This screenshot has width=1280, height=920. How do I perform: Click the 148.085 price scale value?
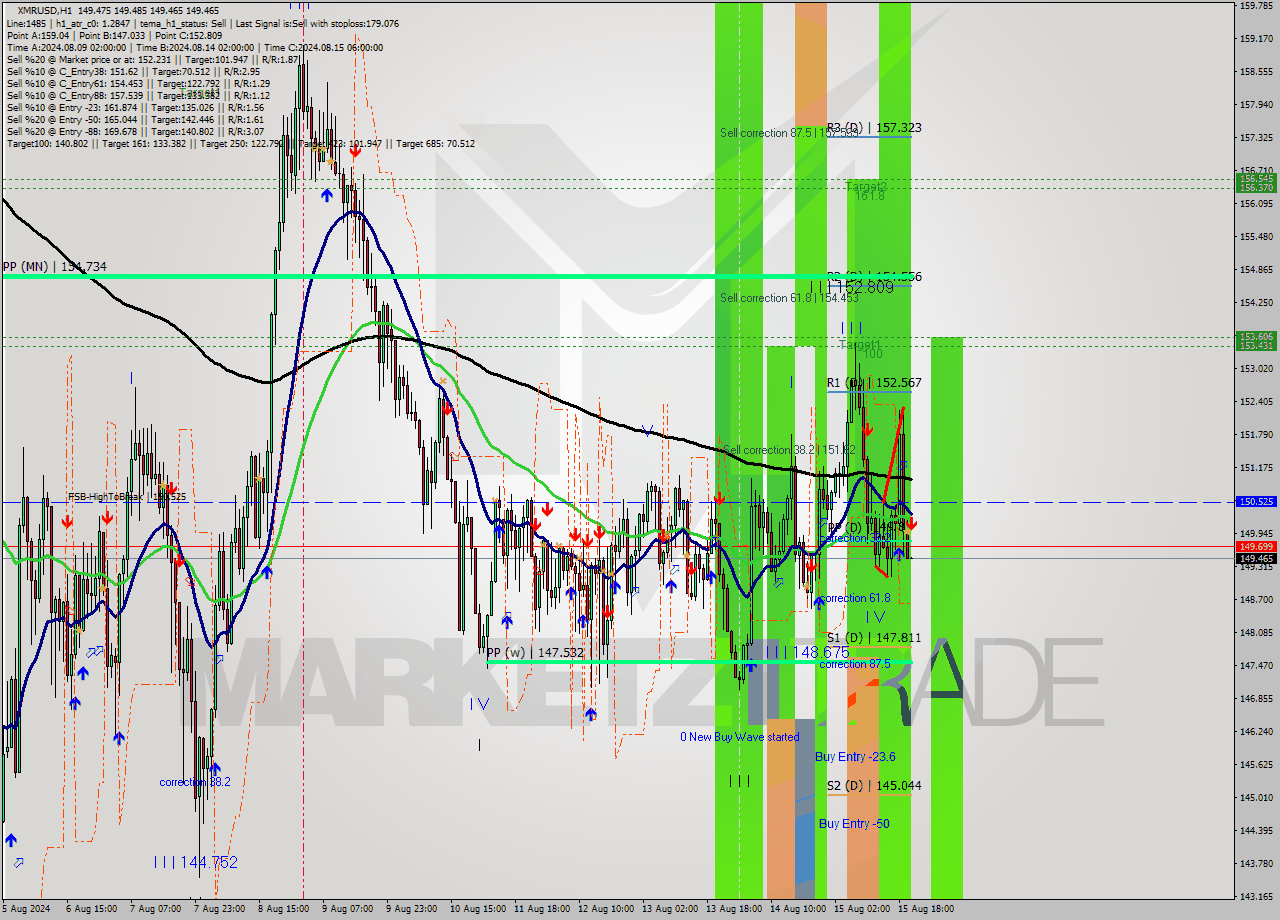1256,633
